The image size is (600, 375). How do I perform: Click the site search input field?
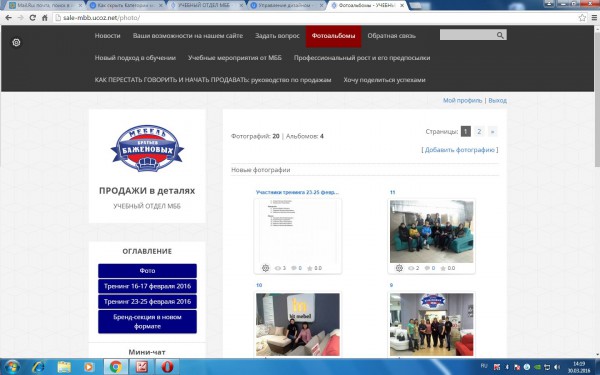pyautogui.click(x=468, y=35)
